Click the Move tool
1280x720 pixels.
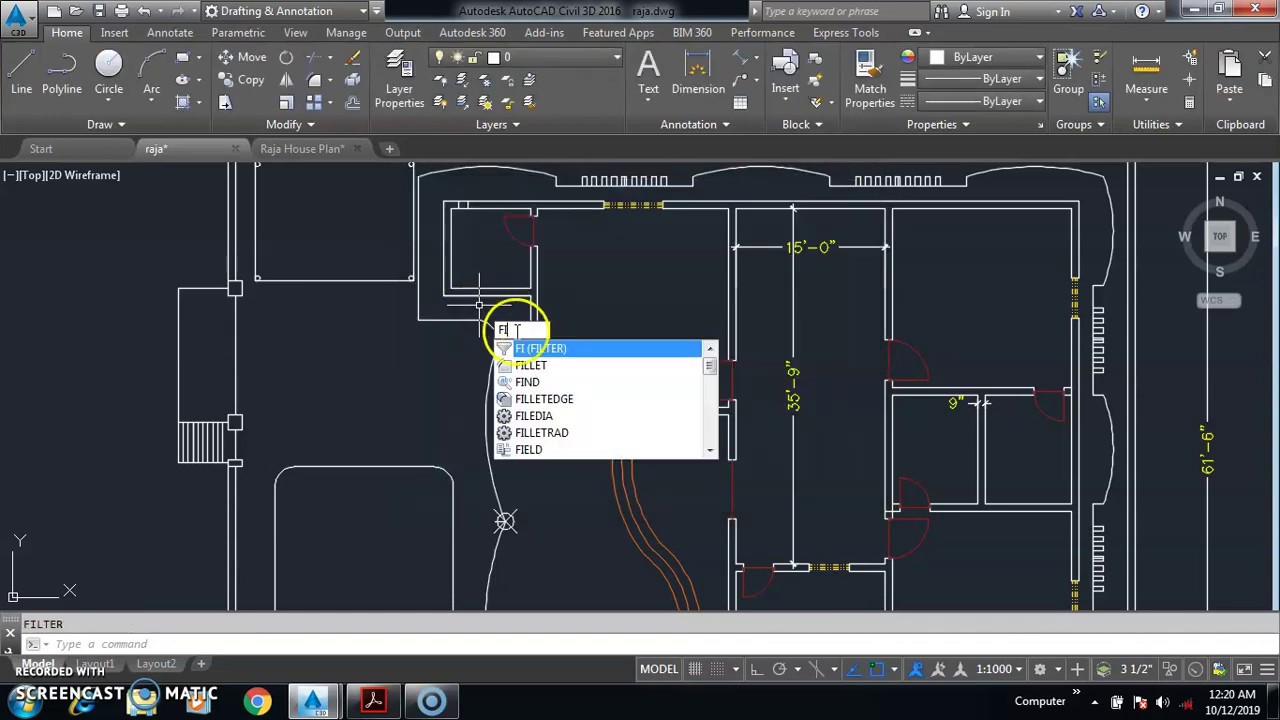tap(242, 57)
